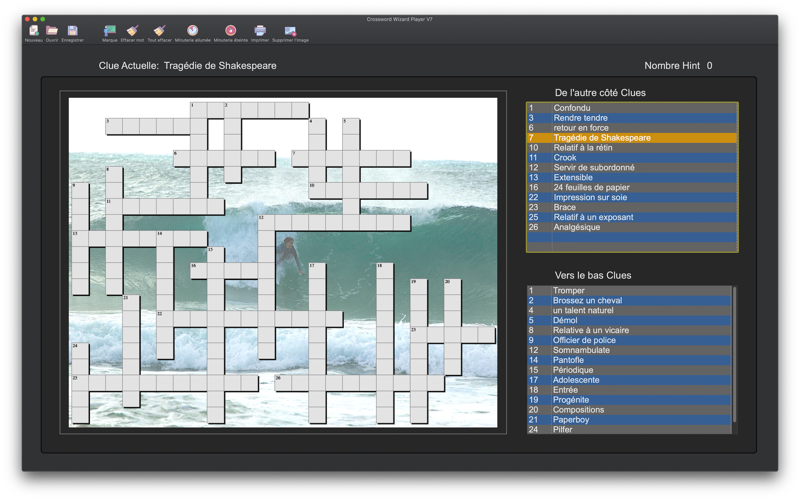Select down clue 12 Somnambulate

(629, 350)
